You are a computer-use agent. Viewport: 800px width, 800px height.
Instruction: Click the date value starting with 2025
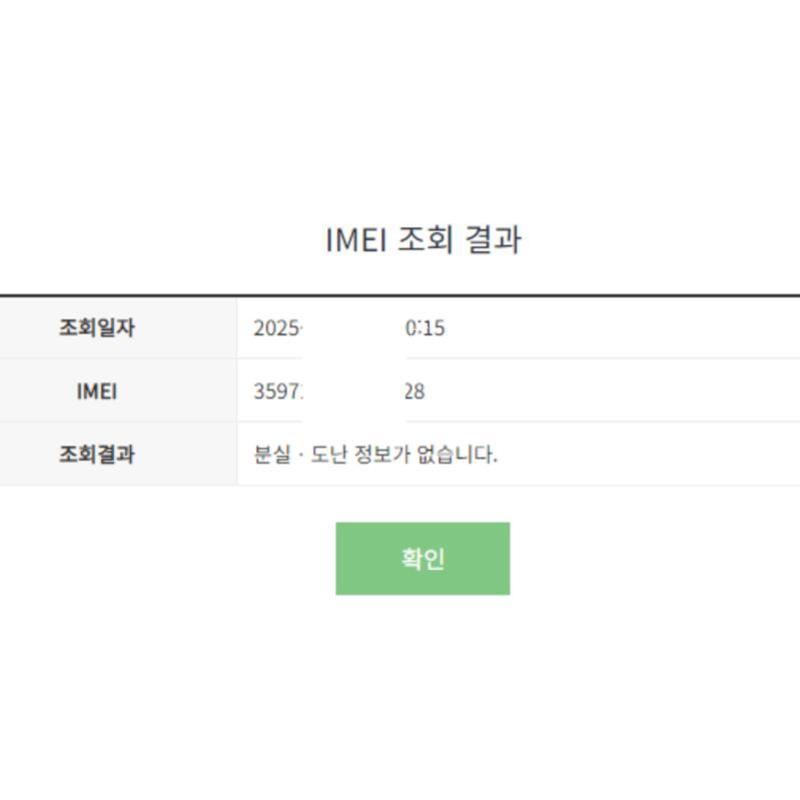(277, 328)
